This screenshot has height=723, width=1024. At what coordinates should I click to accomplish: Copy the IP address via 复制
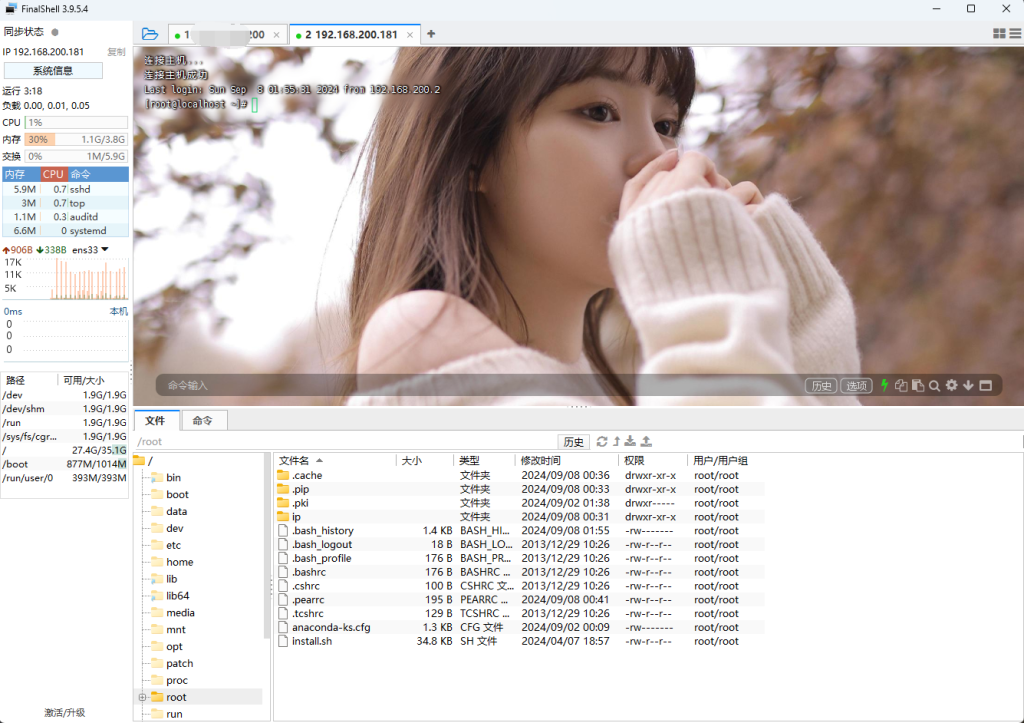point(116,52)
